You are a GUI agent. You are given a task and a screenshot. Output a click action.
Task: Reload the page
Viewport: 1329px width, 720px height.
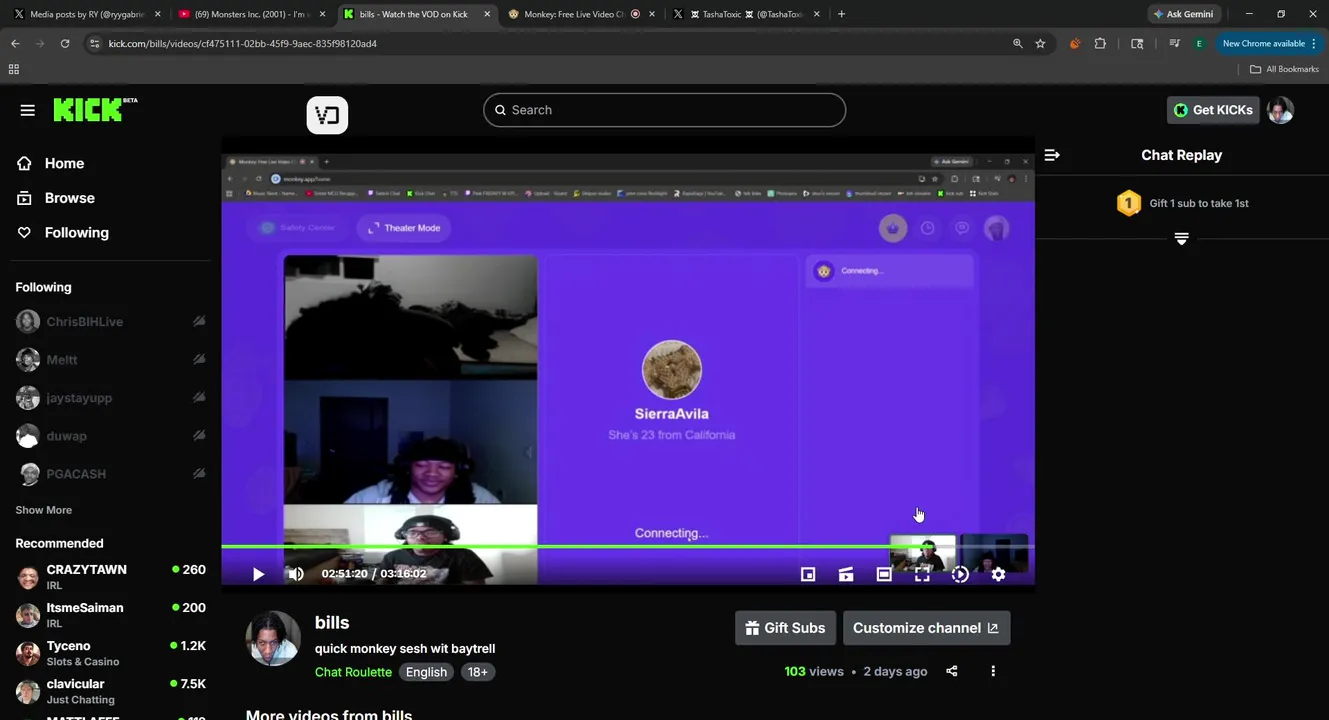tap(65, 43)
